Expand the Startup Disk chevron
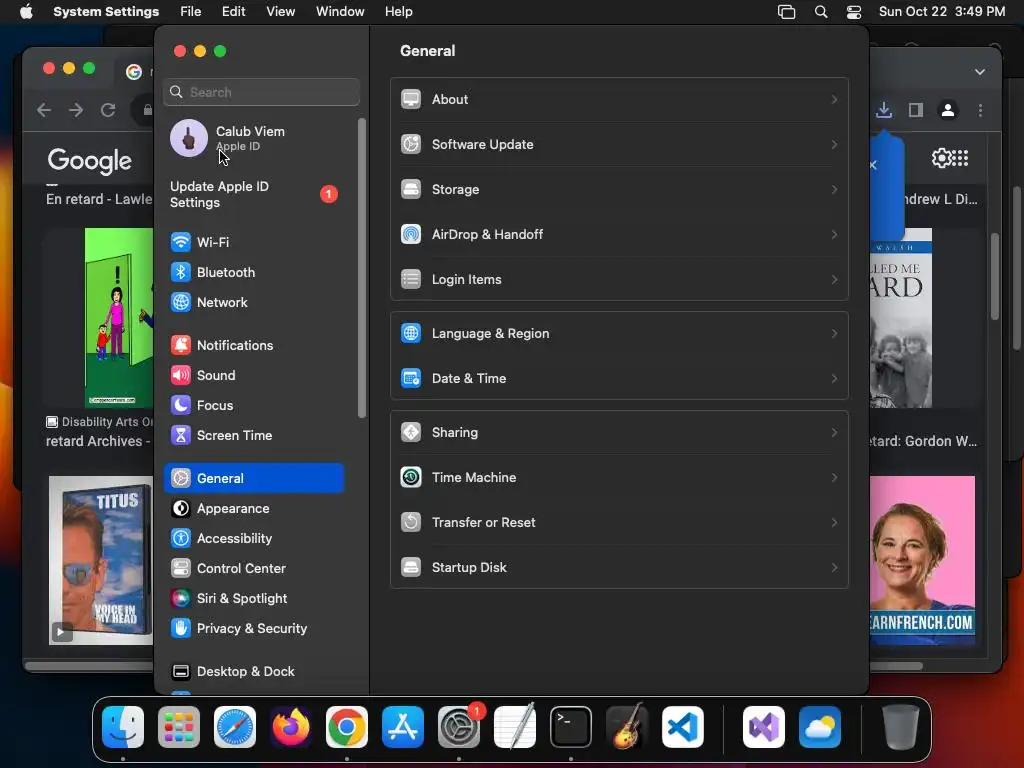This screenshot has width=1024, height=768. pos(834,568)
